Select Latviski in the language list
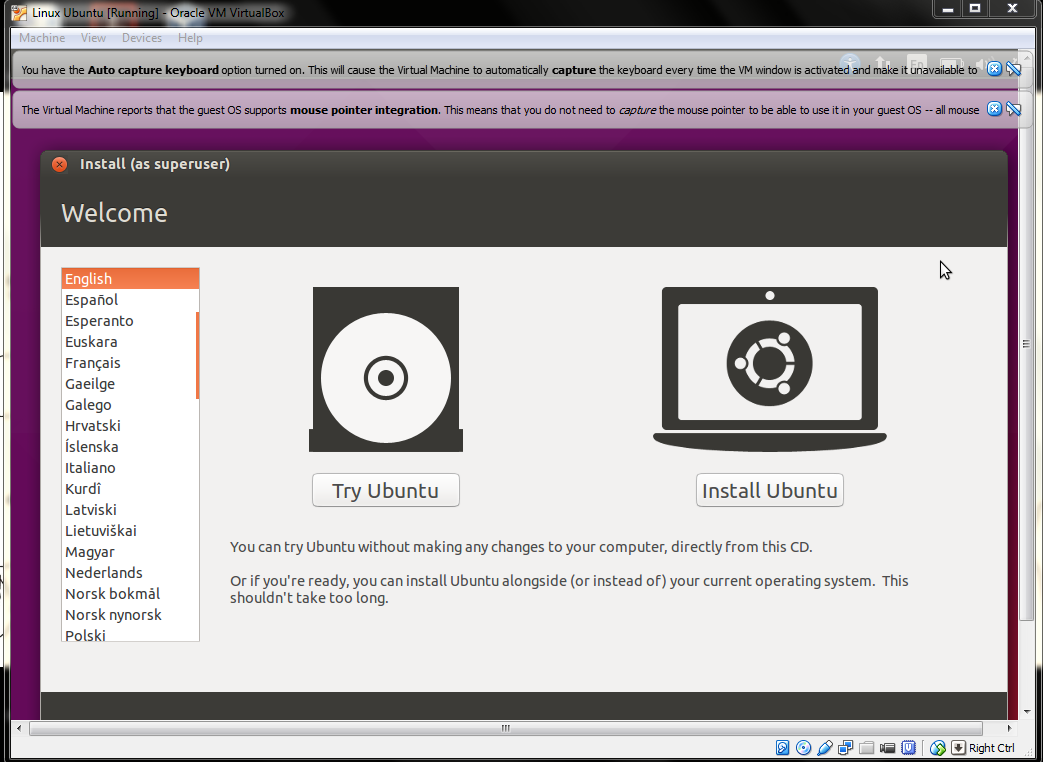 tap(130, 510)
